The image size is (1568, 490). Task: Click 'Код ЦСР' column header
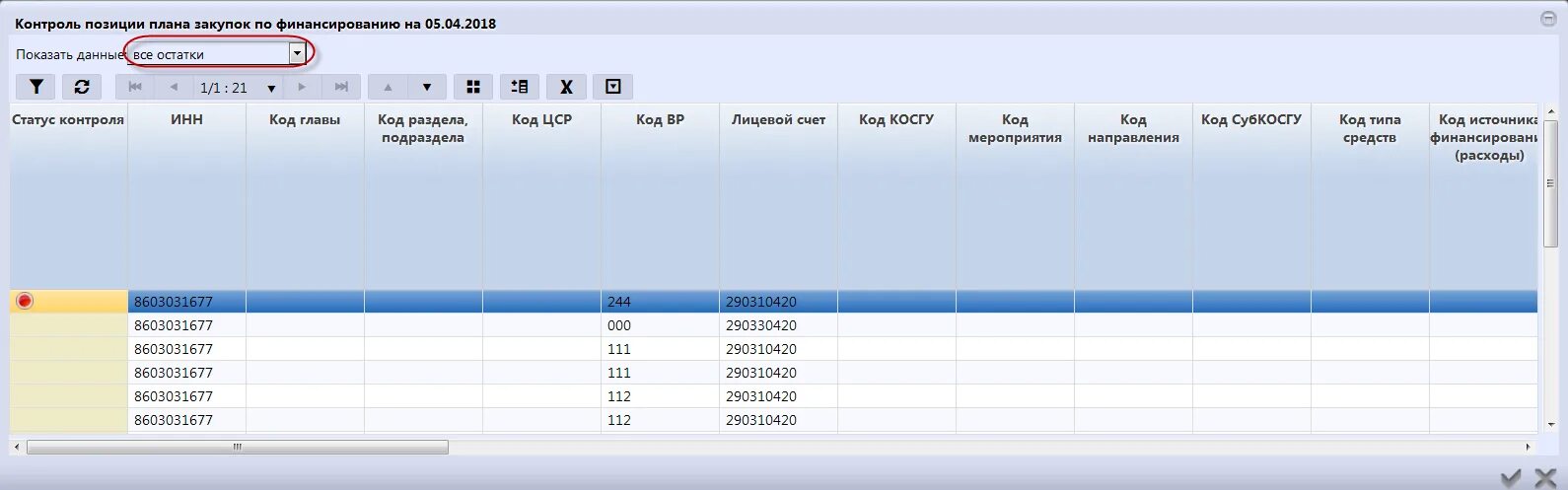(541, 195)
